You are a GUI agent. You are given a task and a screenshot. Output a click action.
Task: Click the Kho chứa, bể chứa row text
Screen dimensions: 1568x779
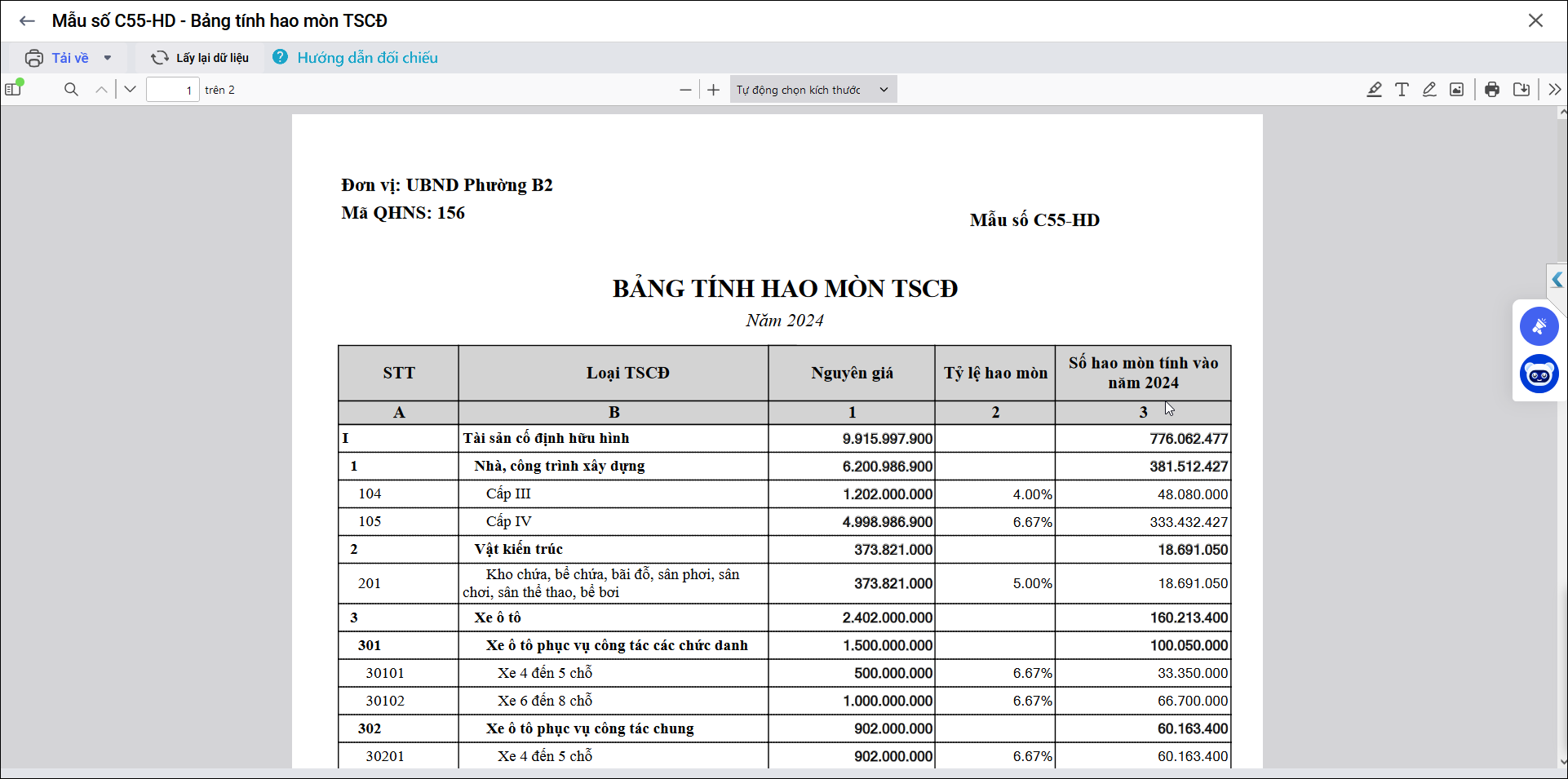(601, 583)
